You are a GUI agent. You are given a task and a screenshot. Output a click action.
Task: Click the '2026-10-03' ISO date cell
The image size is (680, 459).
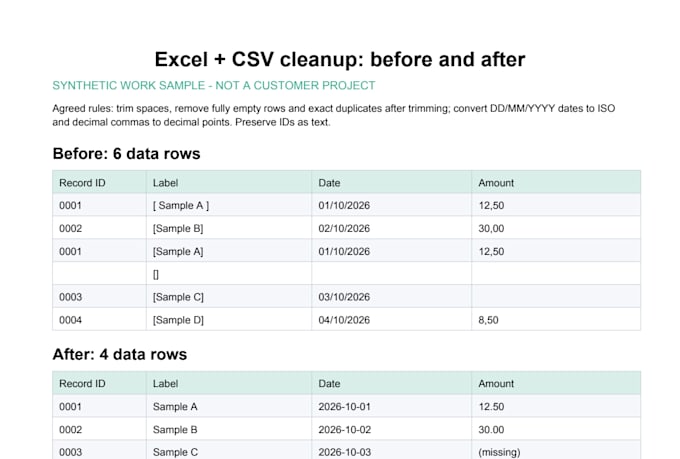392,451
